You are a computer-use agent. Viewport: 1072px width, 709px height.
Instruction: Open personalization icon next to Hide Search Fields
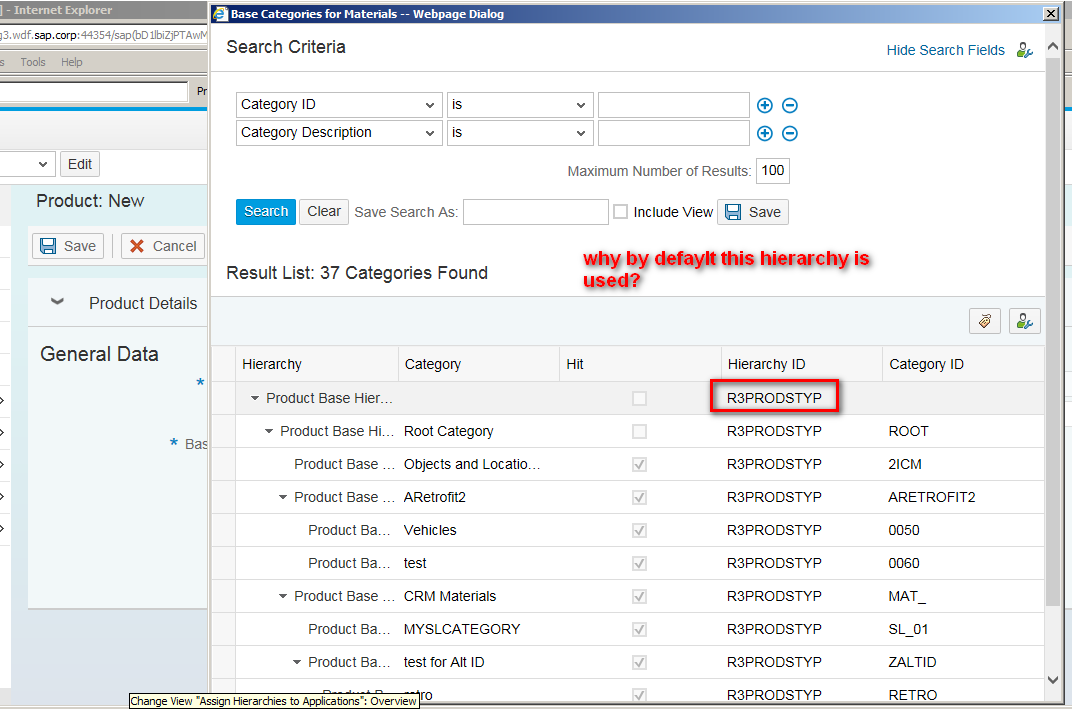pyautogui.click(x=1024, y=50)
